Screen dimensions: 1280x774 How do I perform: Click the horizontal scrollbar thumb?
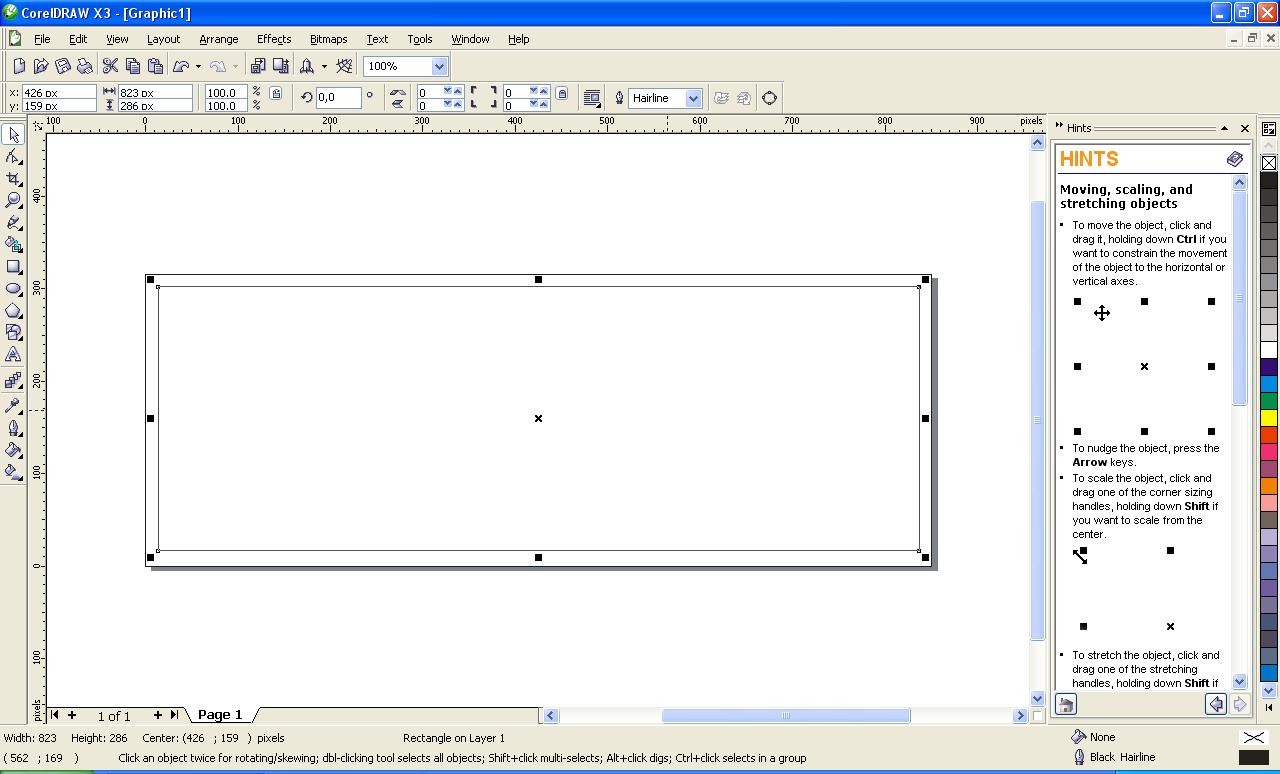(786, 715)
